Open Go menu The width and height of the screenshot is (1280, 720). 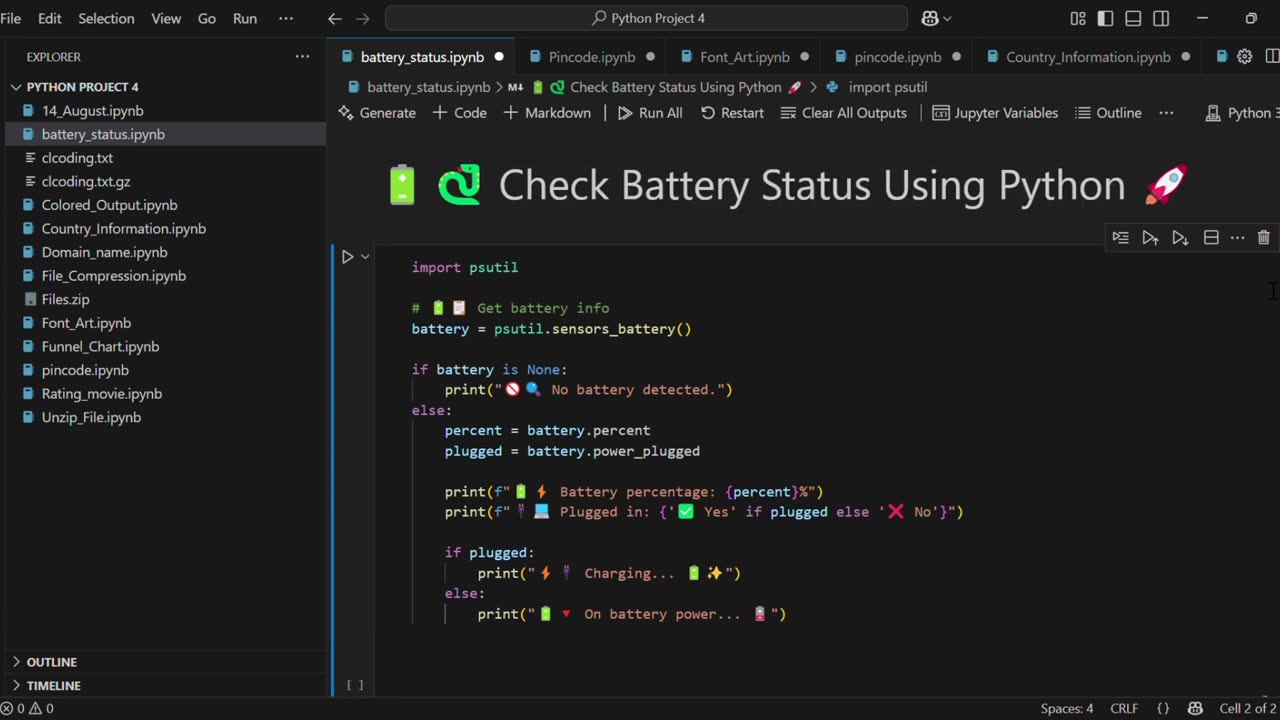[x=207, y=18]
